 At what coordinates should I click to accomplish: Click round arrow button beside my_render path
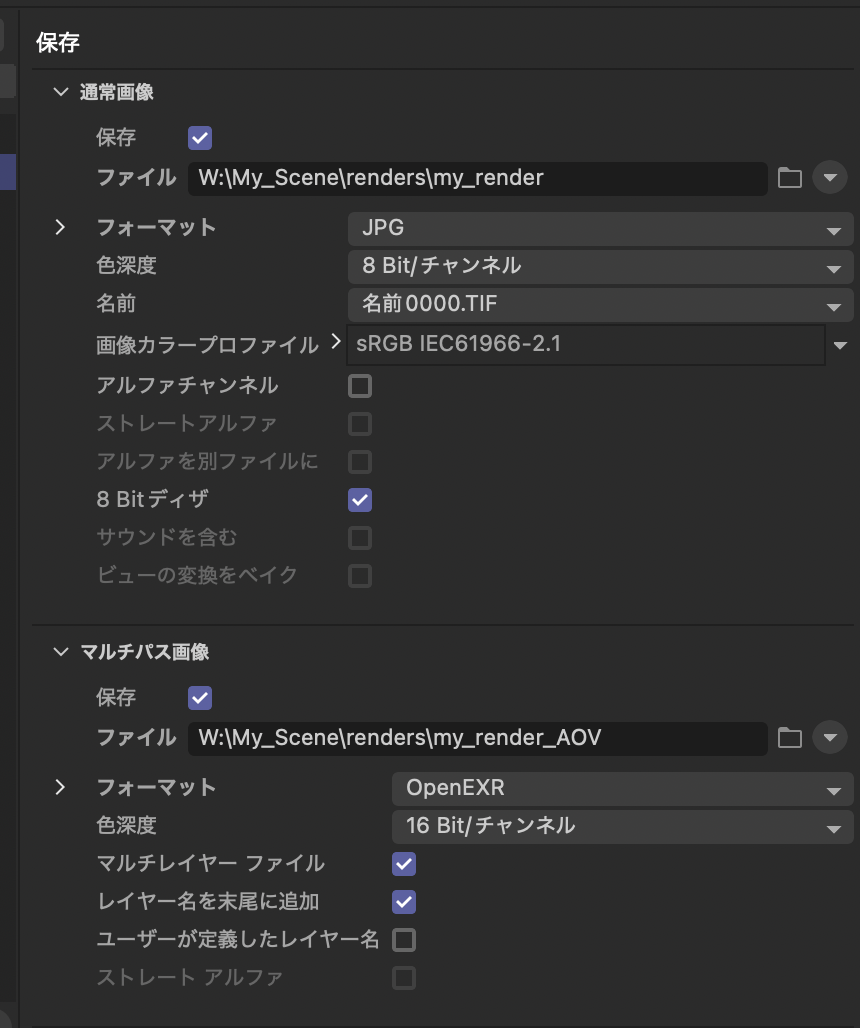pos(830,178)
